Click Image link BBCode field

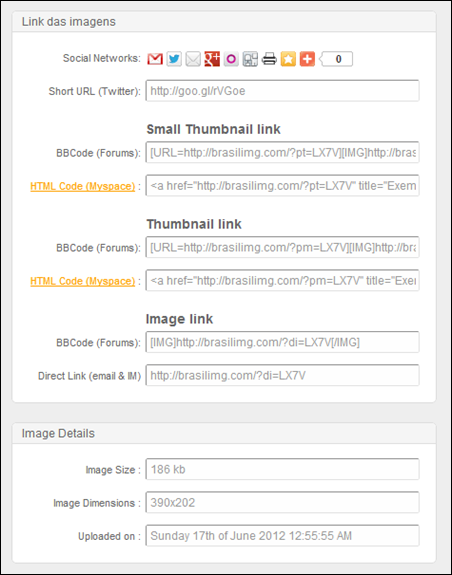pyautogui.click(x=282, y=342)
